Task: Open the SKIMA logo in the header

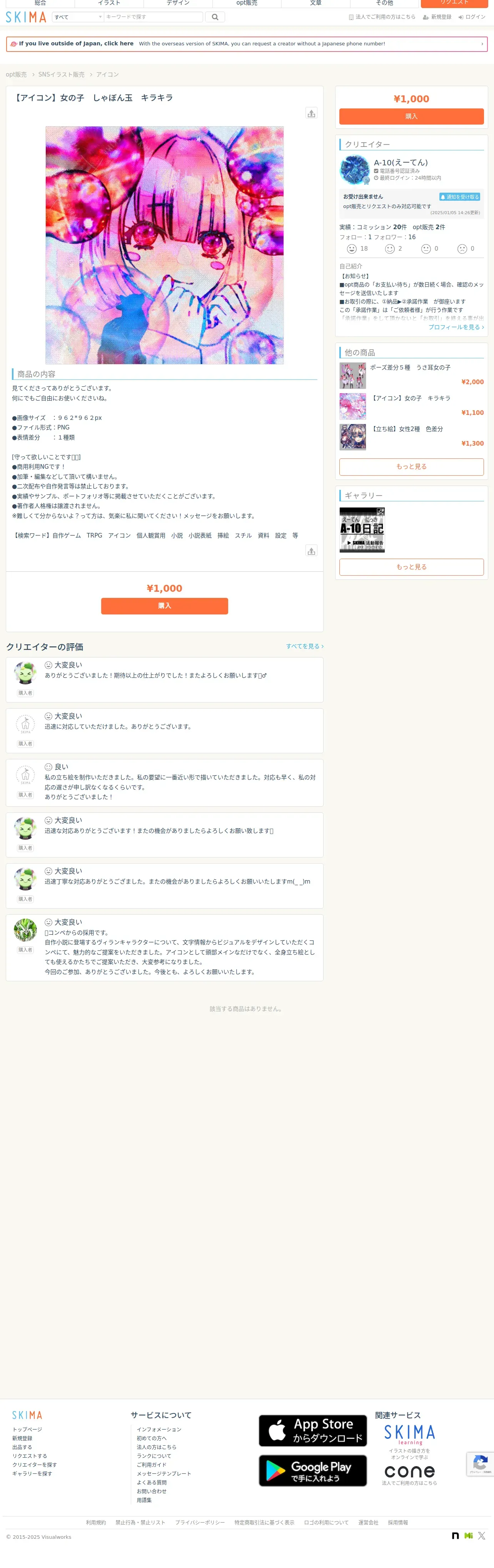Action: (26, 17)
